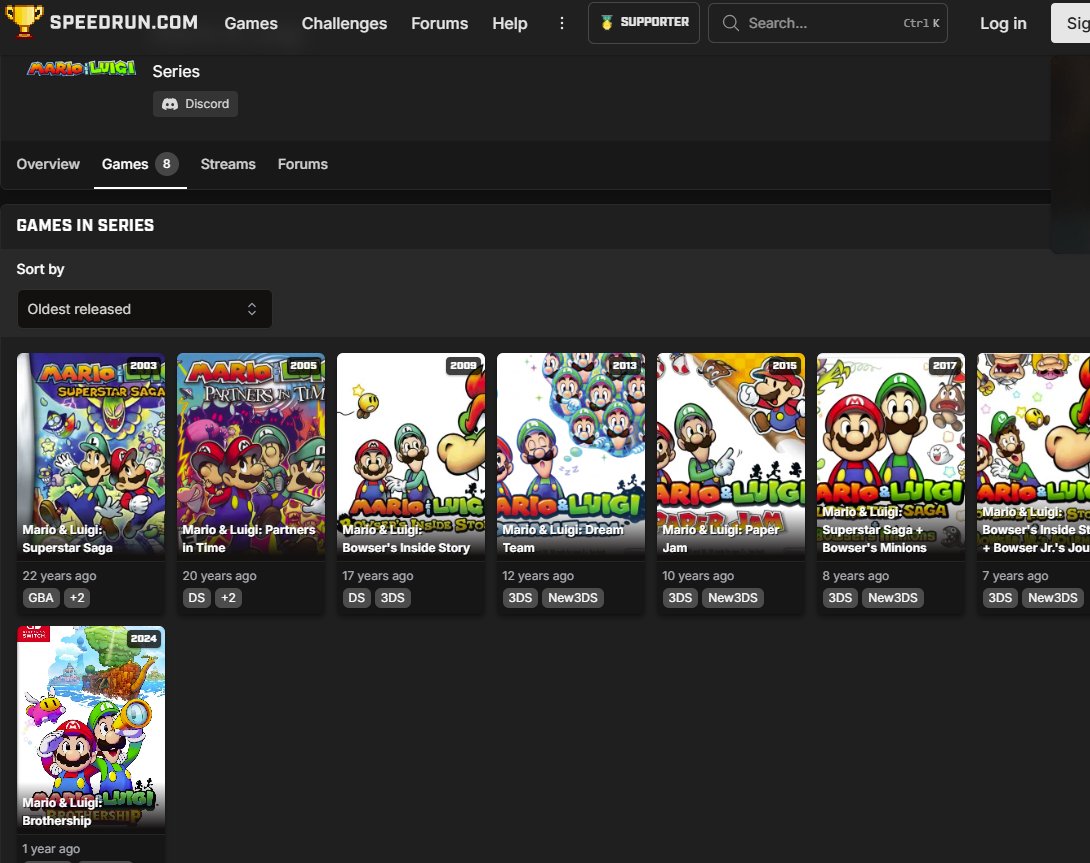The image size is (1090, 863).
Task: Open the Forums navigation menu
Action: 439,23
